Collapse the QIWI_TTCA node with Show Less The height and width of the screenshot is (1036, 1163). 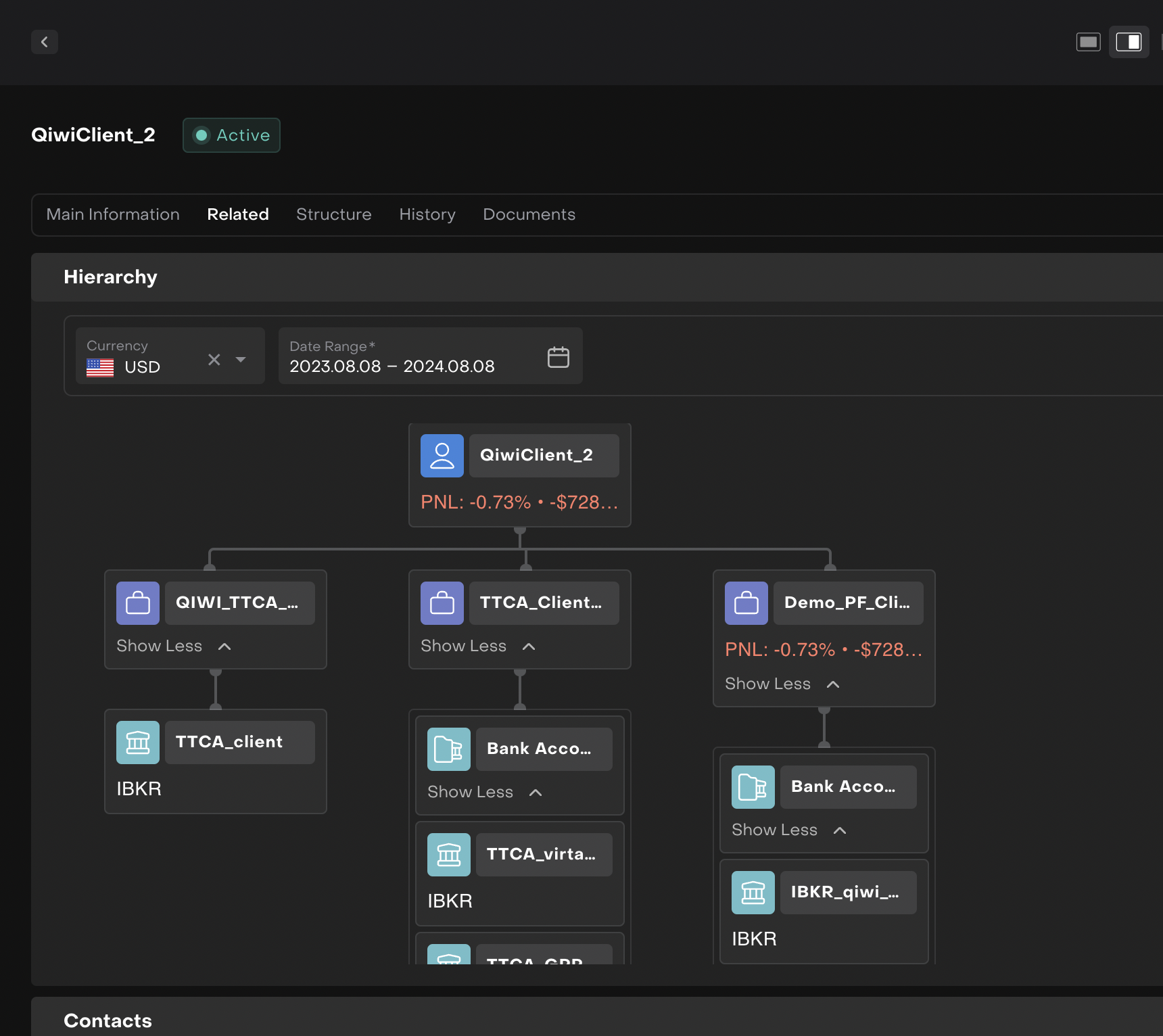coord(173,646)
